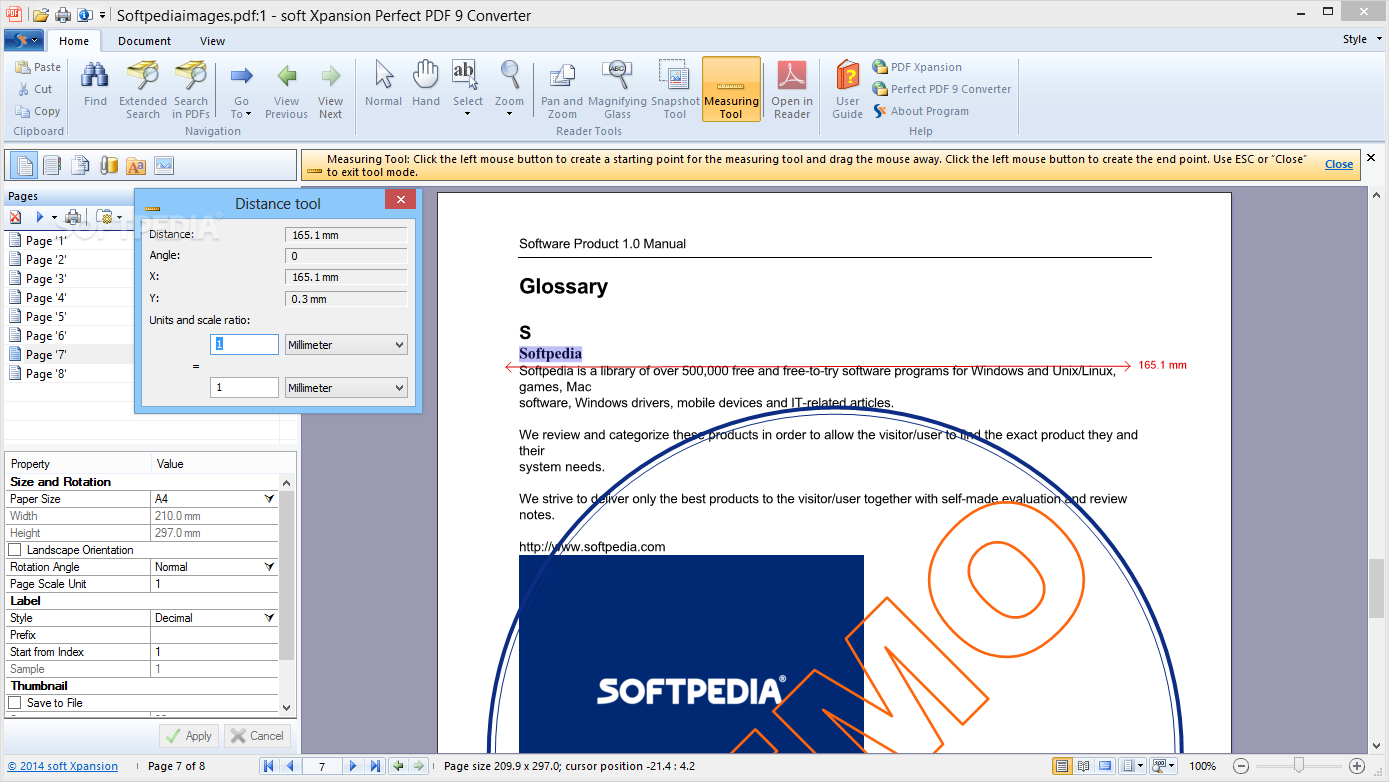Open Perfect PDF 9 Converter help
The height and width of the screenshot is (782, 1389).
(x=942, y=89)
